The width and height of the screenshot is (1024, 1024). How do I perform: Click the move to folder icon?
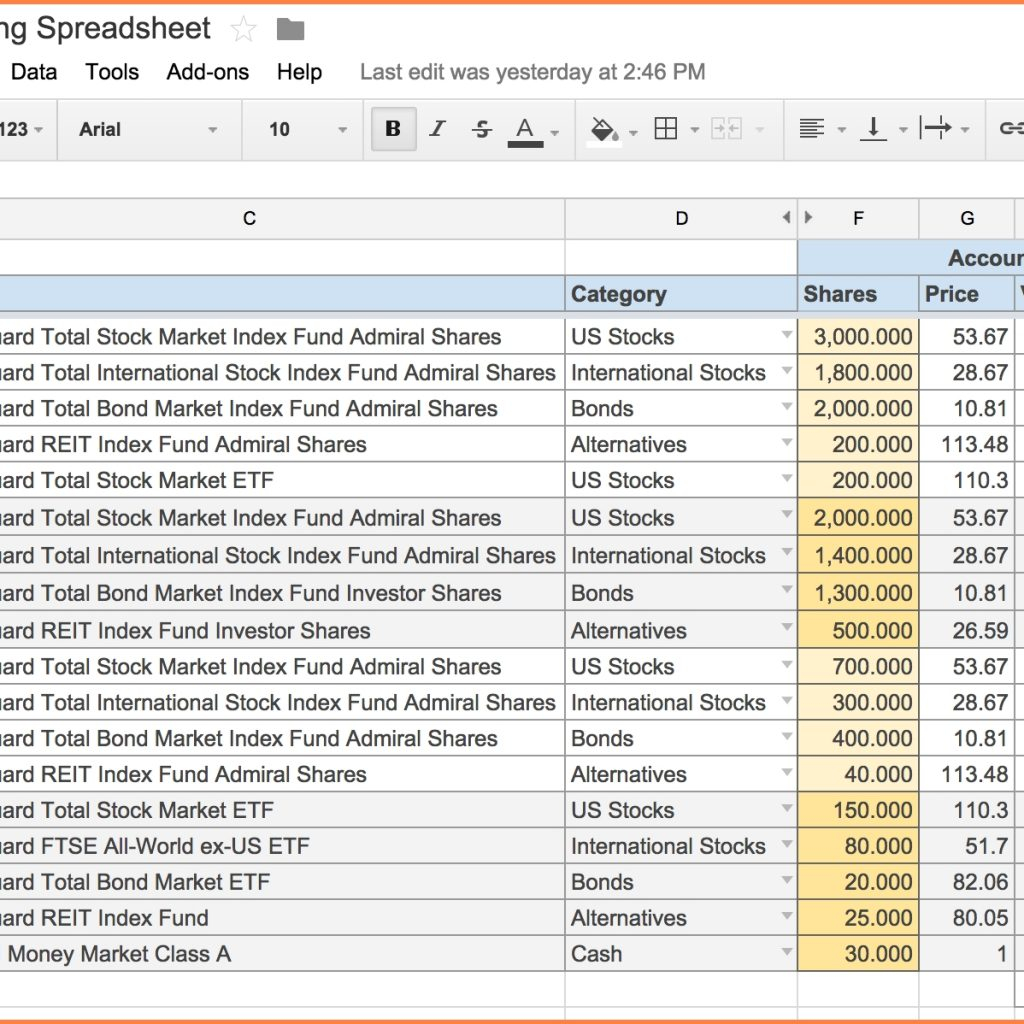click(x=289, y=29)
